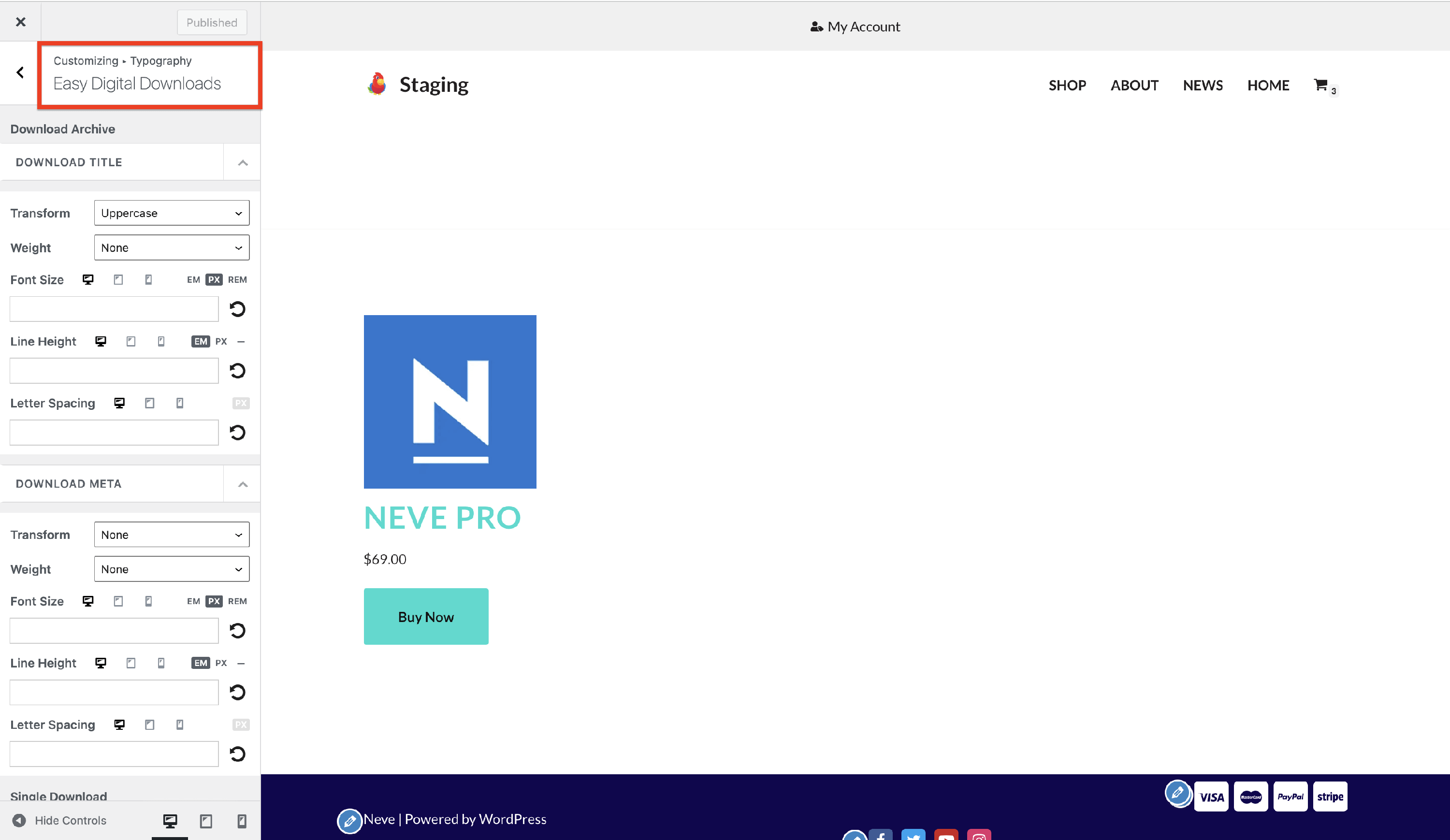The image size is (1450, 840).
Task: Reset Download Title letter spacing value
Action: pos(238,433)
